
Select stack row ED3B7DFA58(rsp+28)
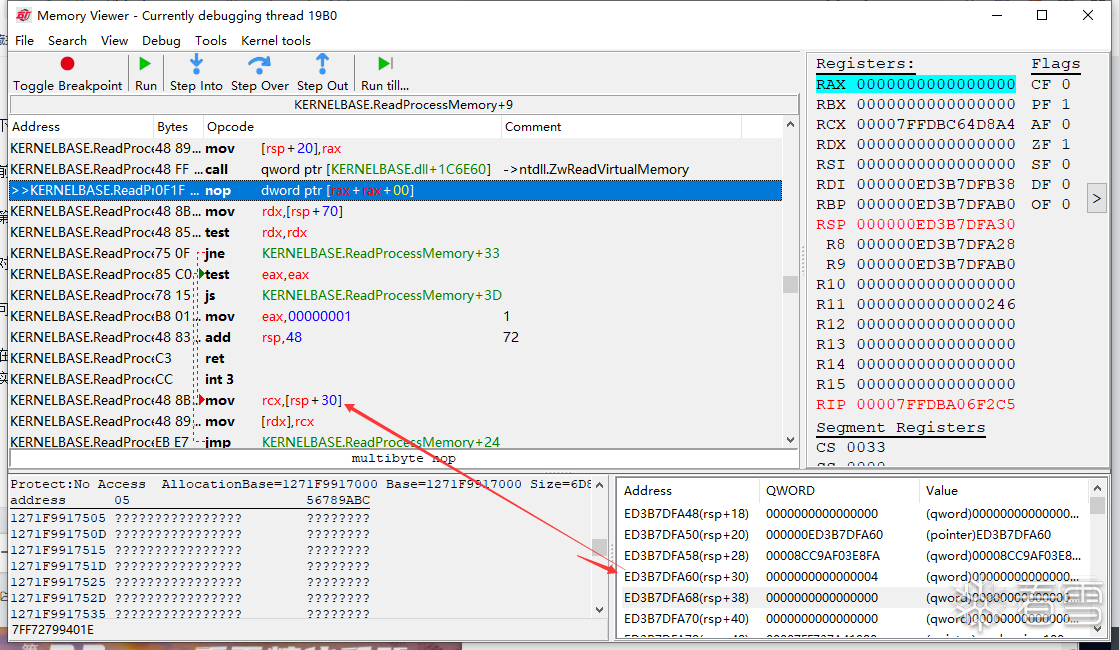(853, 555)
